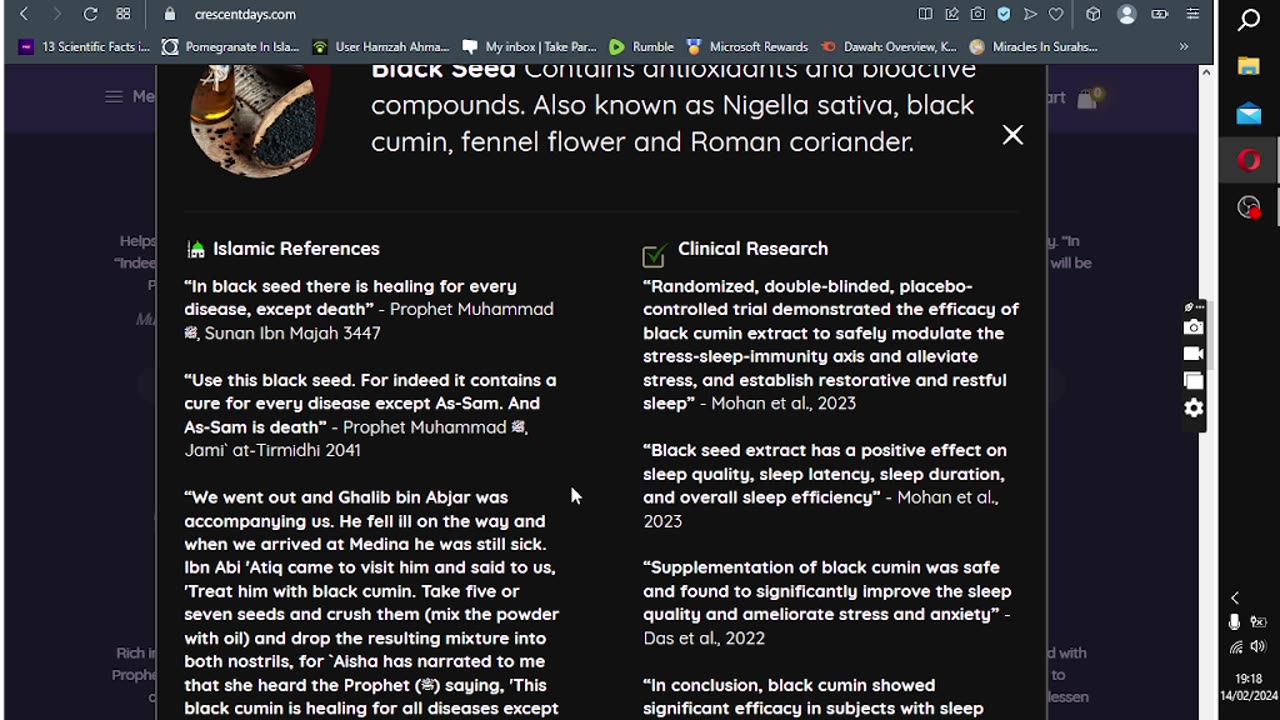This screenshot has width=1280, height=720.
Task: Click the mosque icon beside Islamic References
Action: click(196, 250)
